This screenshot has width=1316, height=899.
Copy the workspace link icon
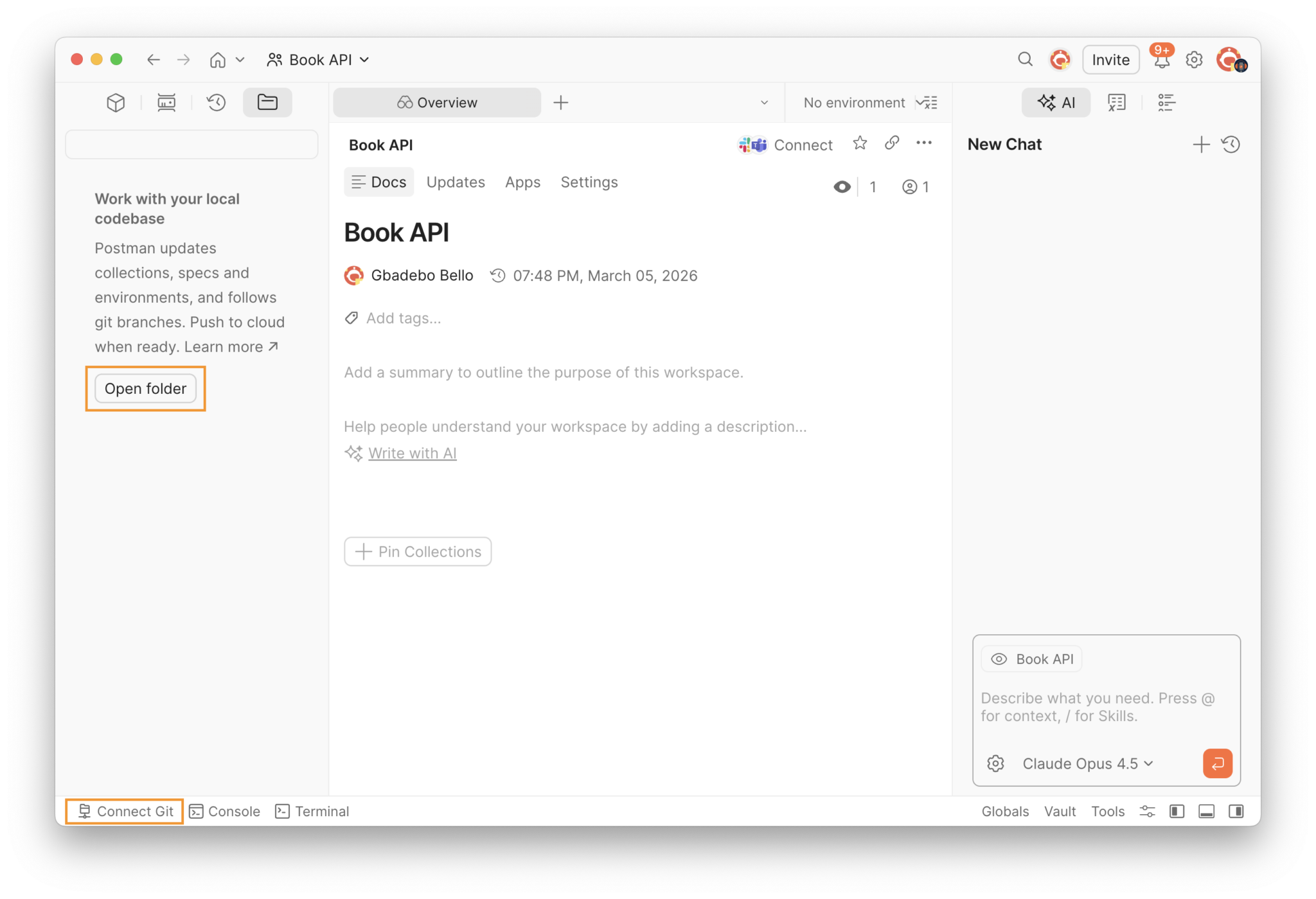coord(892,143)
